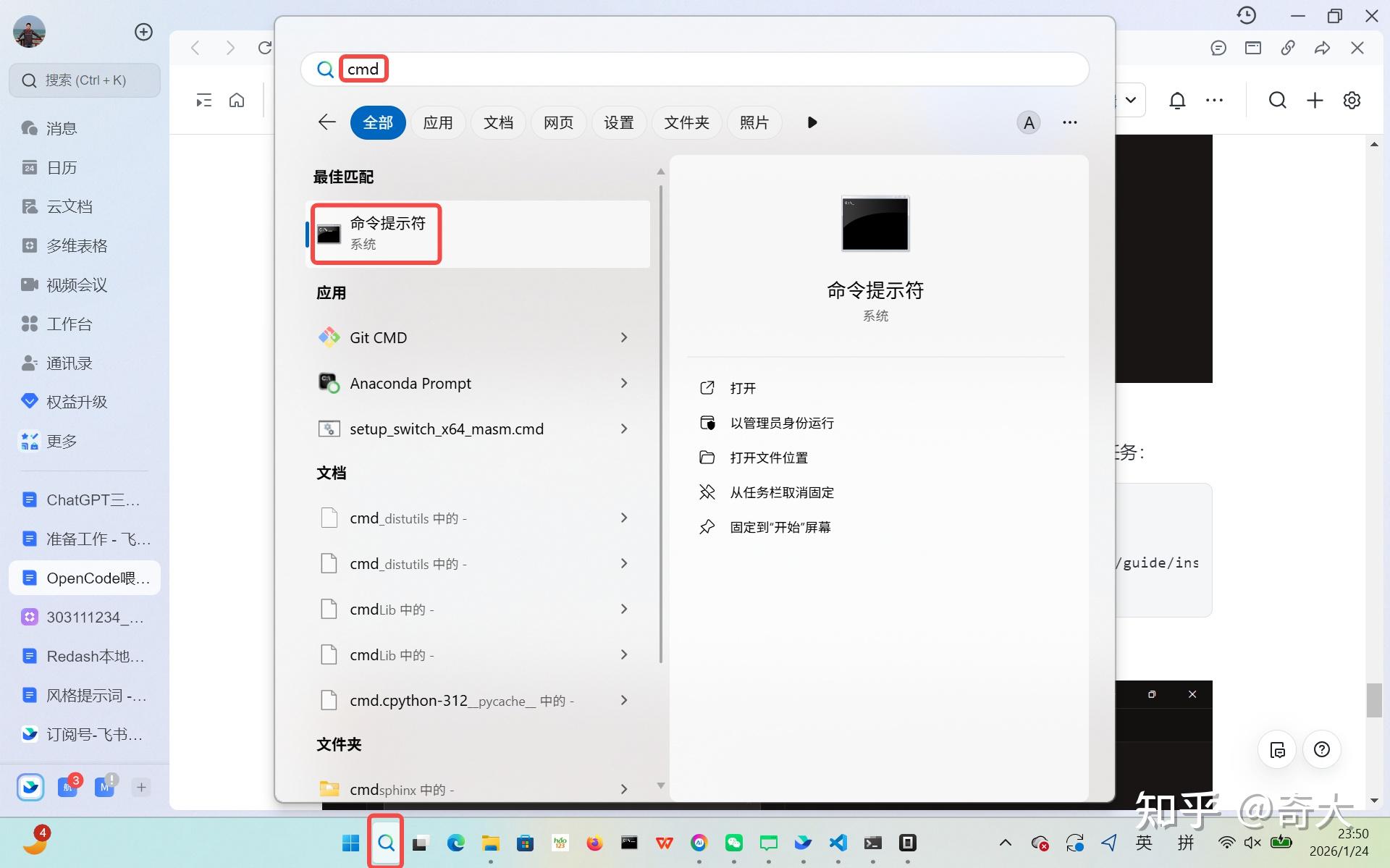Switch to the 文档 search filter tab

497,122
